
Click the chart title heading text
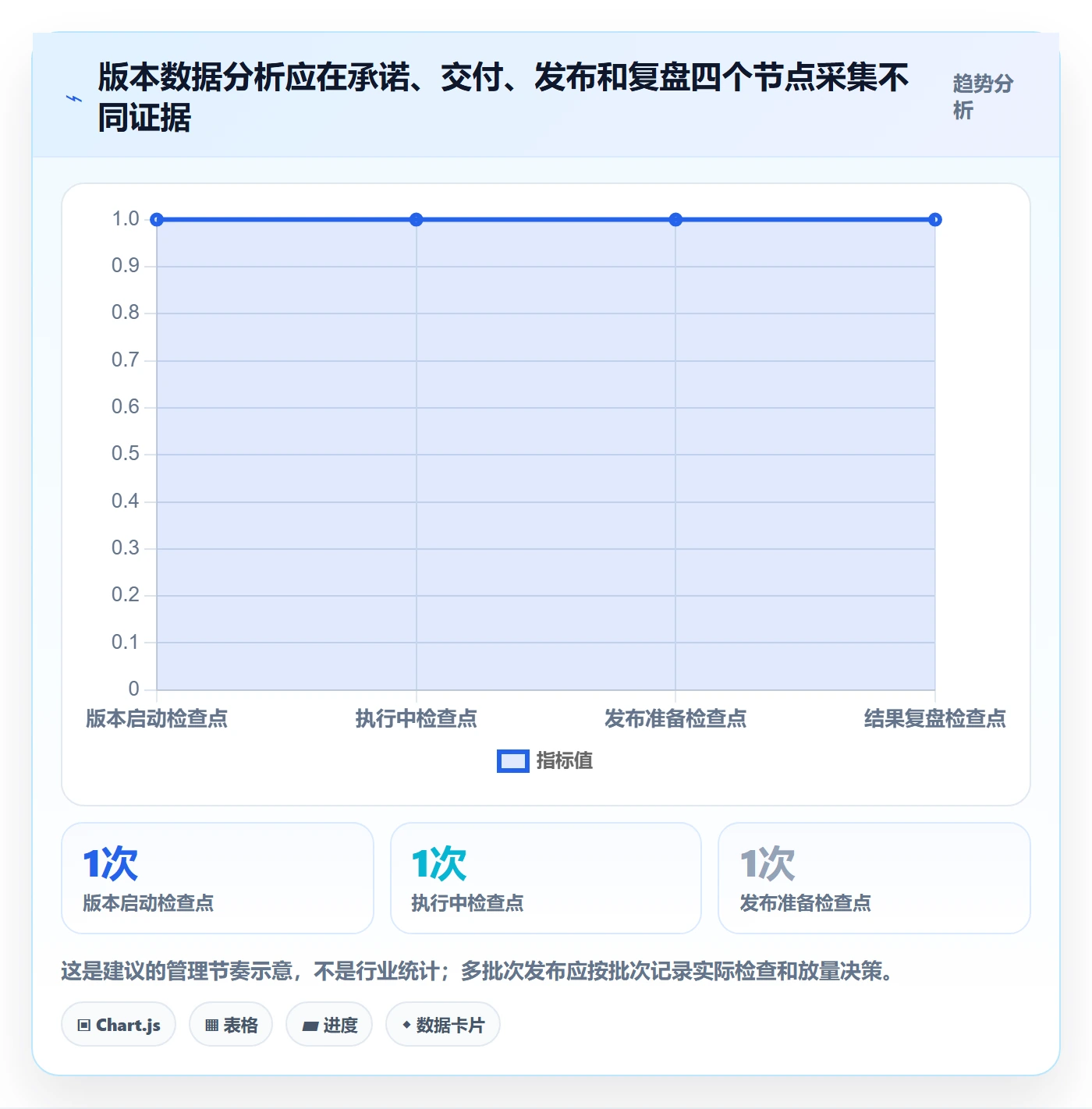click(503, 97)
